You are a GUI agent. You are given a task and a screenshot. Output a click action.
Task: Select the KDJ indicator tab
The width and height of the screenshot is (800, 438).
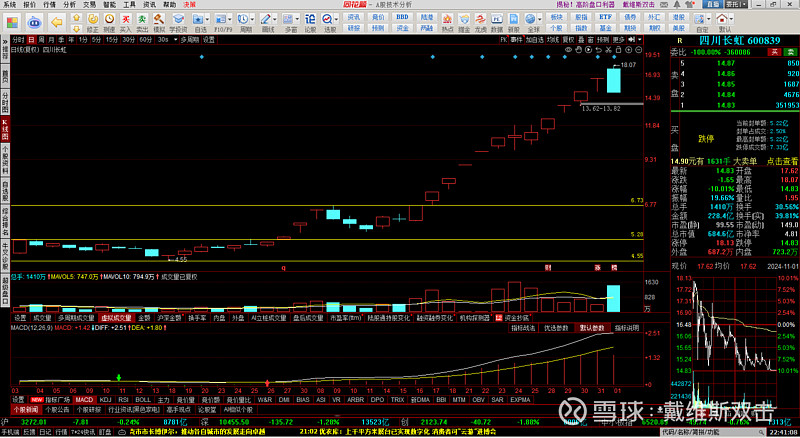click(x=106, y=400)
